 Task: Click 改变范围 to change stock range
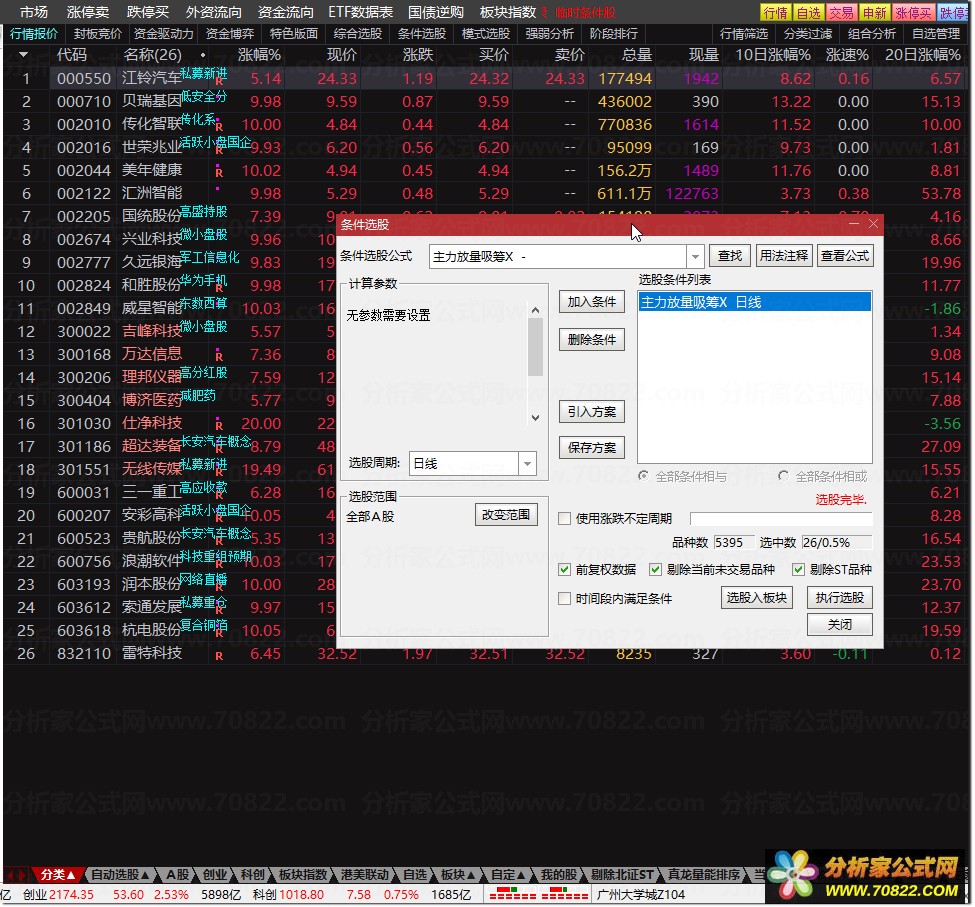coord(506,515)
